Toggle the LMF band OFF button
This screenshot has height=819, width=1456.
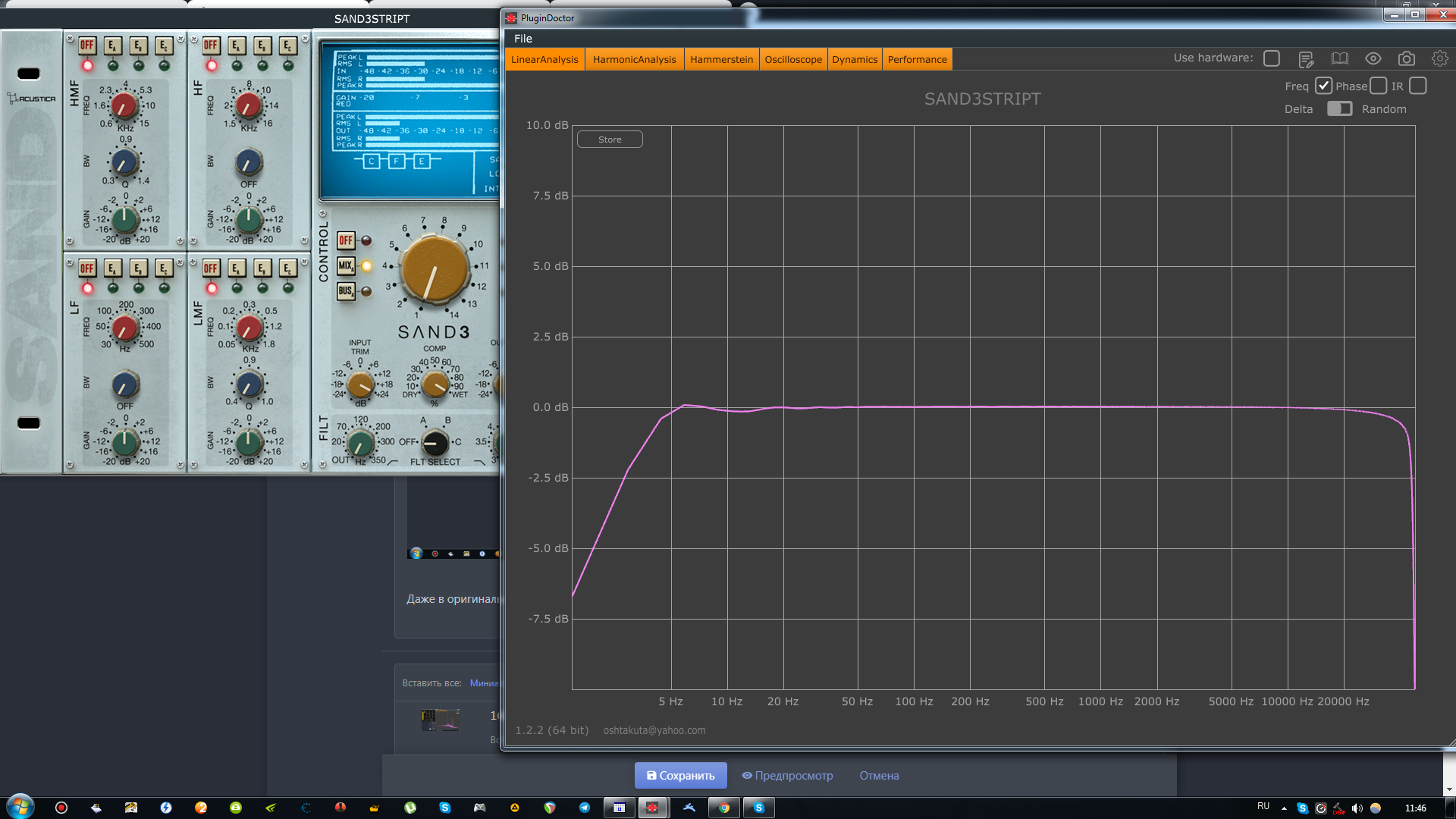[211, 268]
